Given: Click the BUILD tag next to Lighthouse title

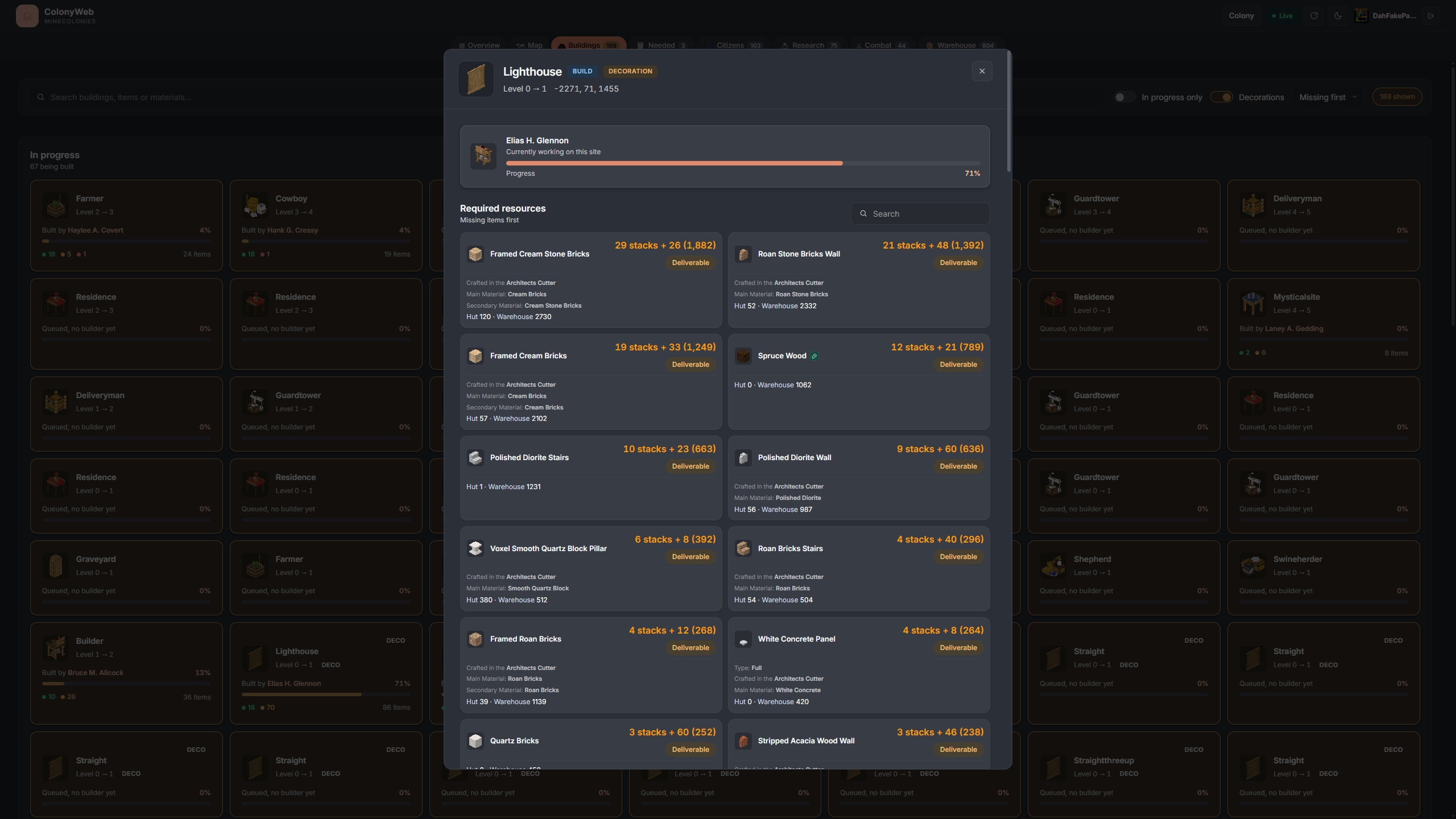Looking at the screenshot, I should (x=582, y=71).
